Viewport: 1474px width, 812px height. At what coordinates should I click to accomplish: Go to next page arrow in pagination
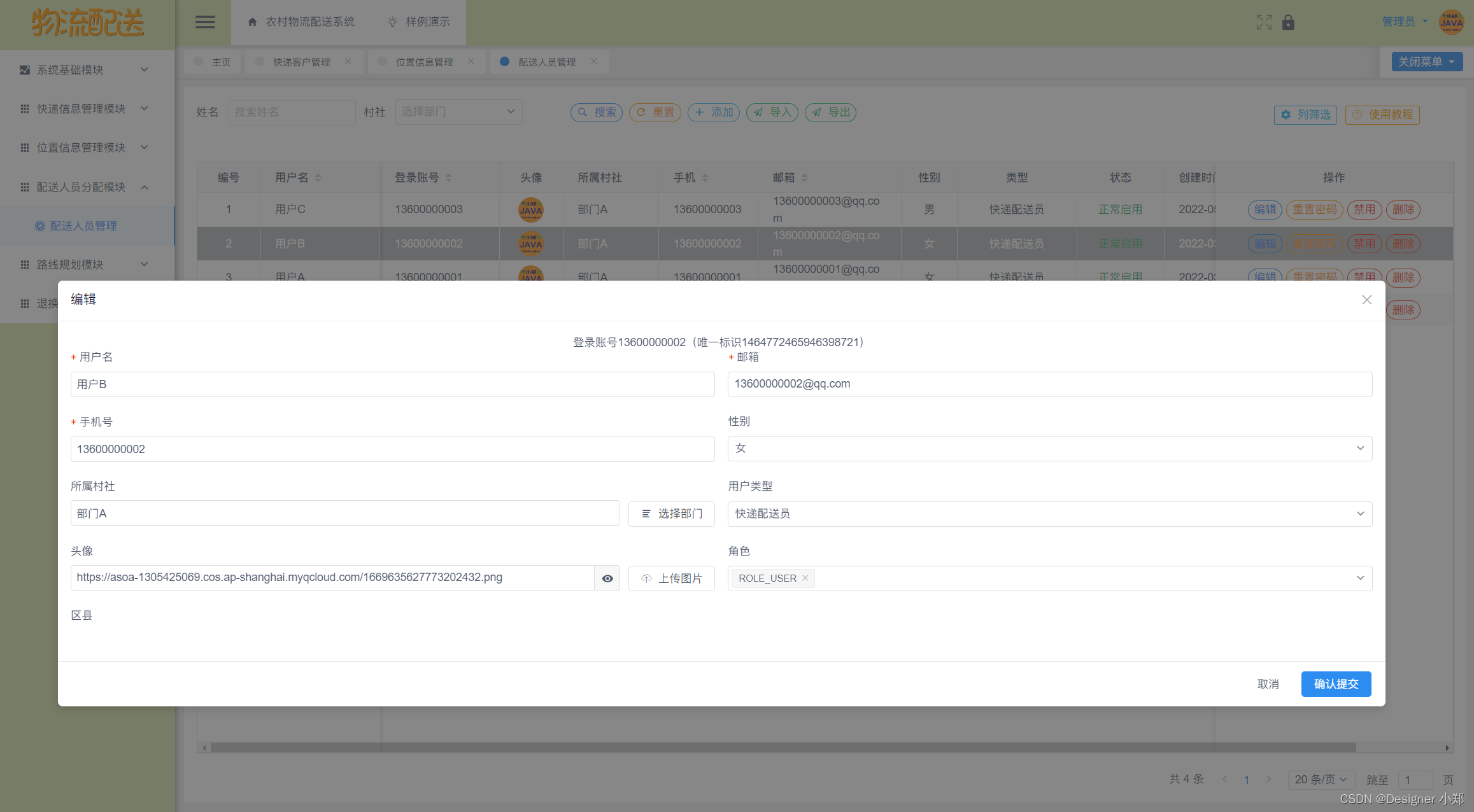point(1268,780)
